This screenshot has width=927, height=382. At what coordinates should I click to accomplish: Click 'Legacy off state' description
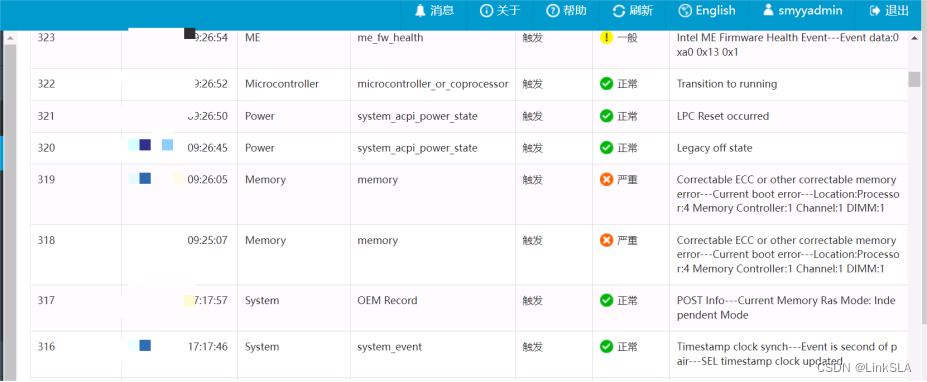tap(714, 148)
